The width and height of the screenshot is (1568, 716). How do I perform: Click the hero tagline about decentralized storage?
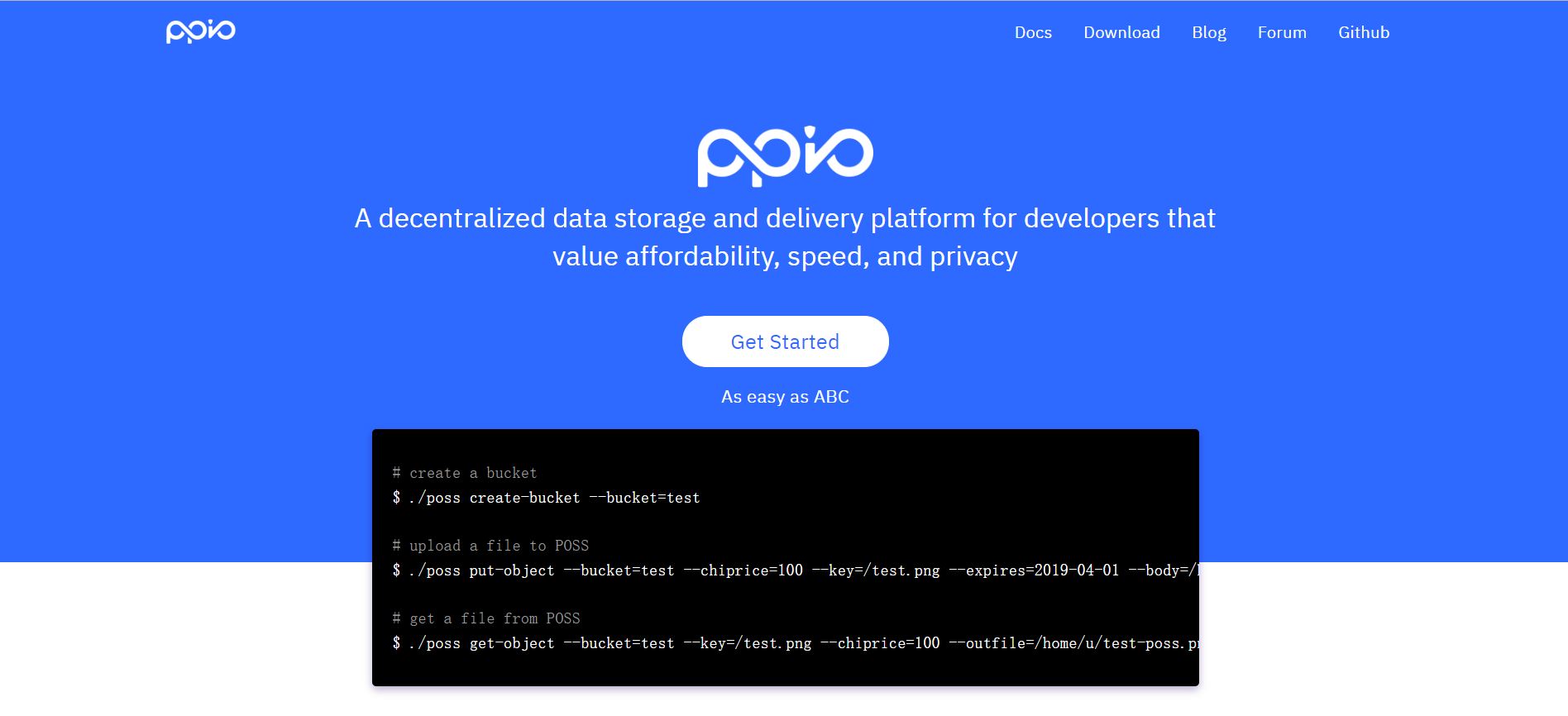point(785,237)
